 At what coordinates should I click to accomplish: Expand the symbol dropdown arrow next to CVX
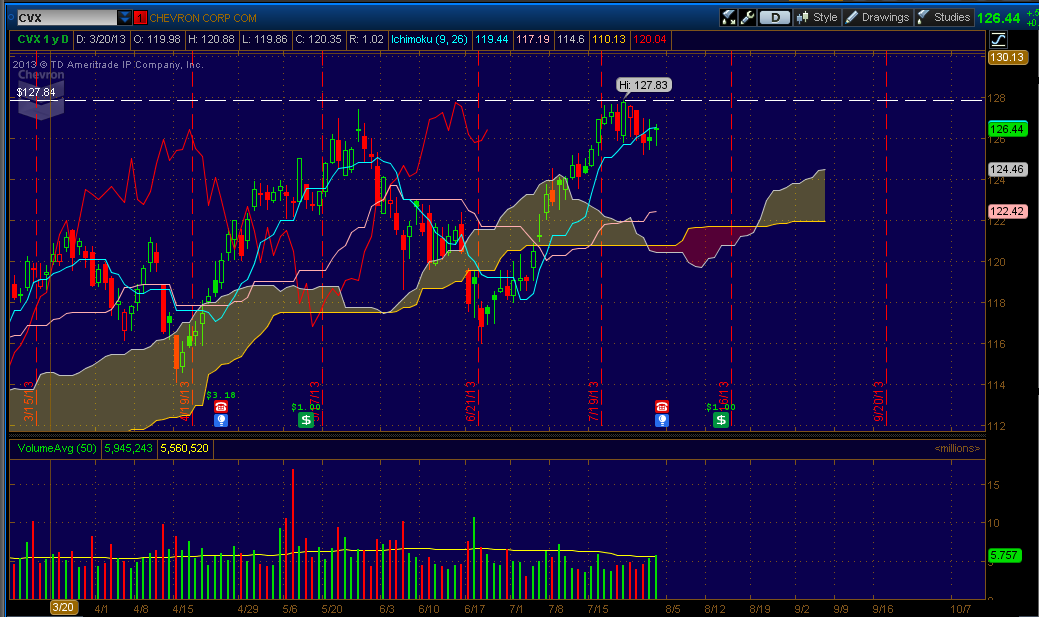coord(125,18)
